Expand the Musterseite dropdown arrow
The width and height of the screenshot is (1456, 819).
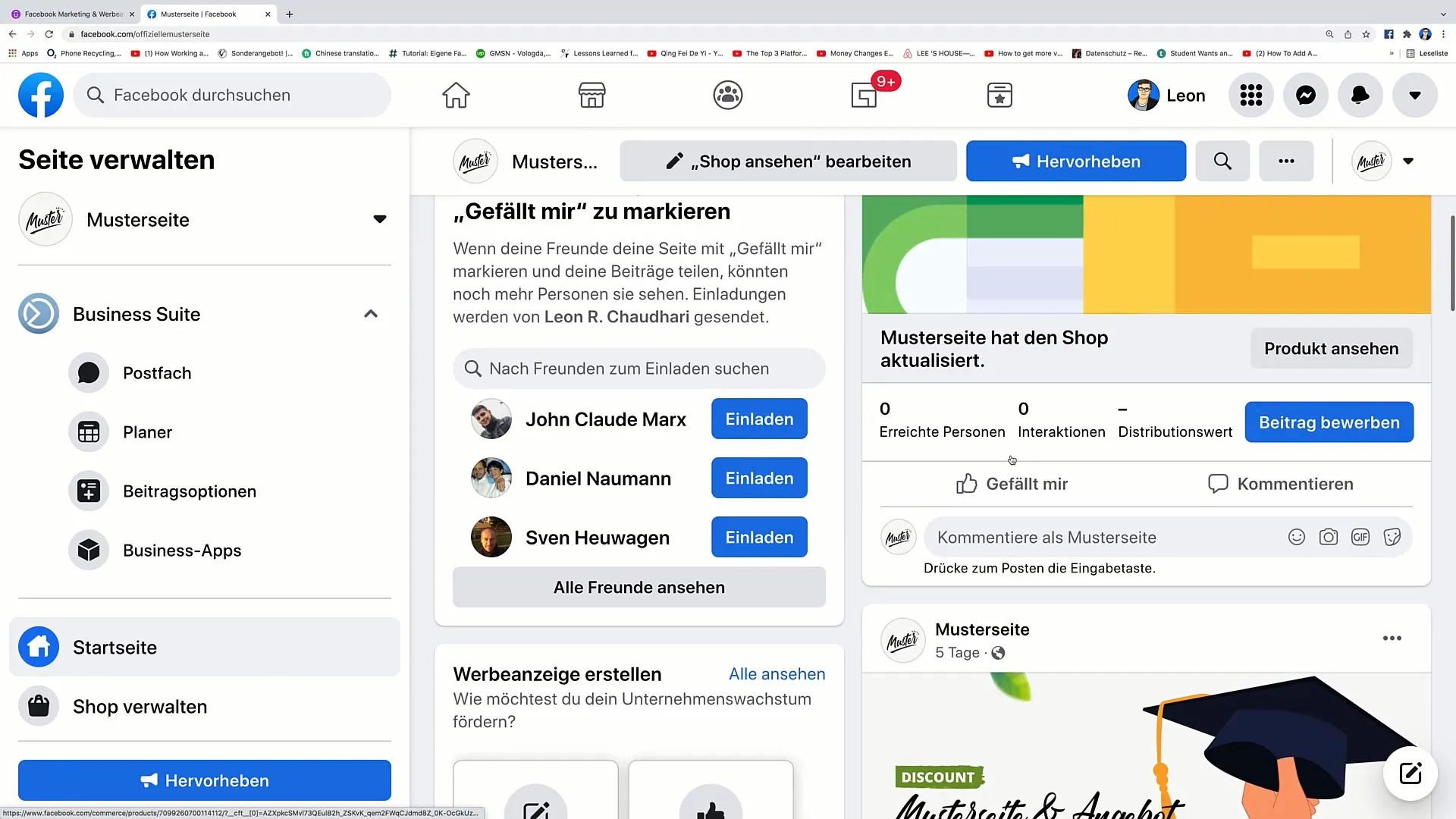click(x=379, y=219)
